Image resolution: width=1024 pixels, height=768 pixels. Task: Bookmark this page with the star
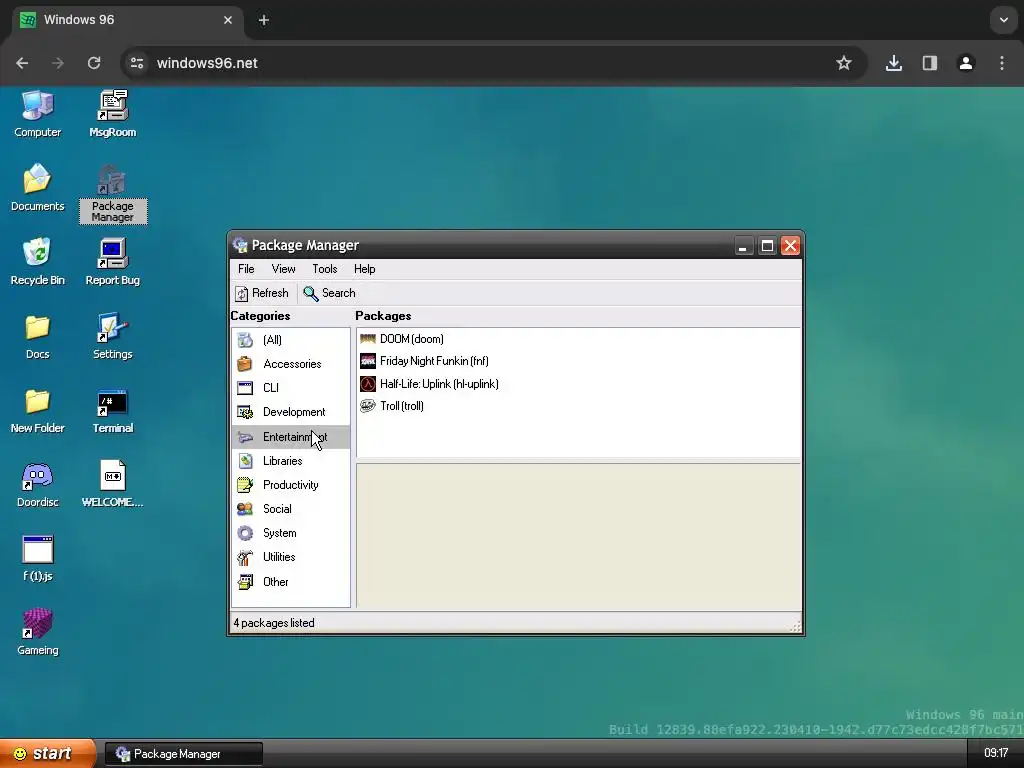click(844, 63)
